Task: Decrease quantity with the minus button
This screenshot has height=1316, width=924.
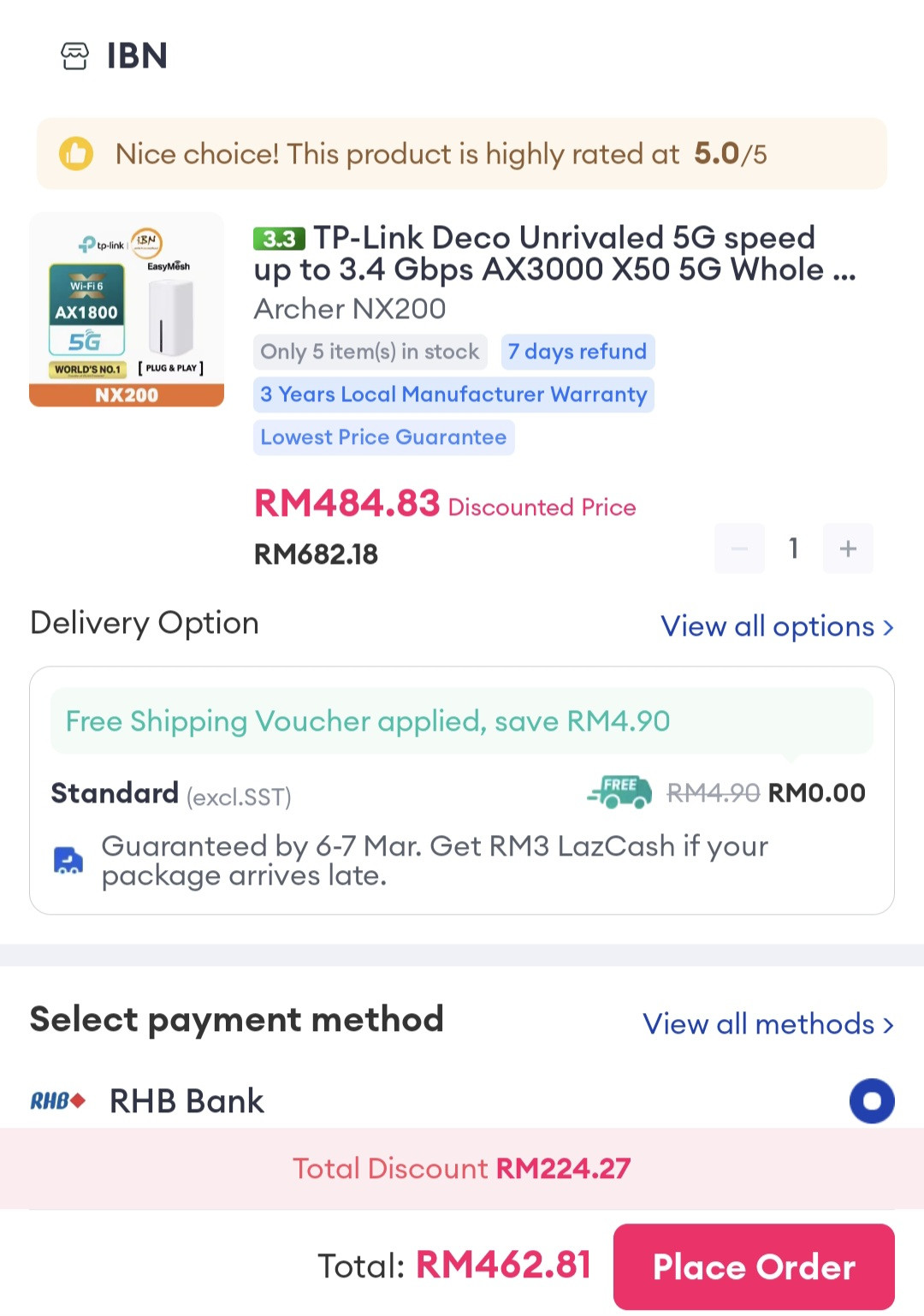Action: (x=740, y=548)
